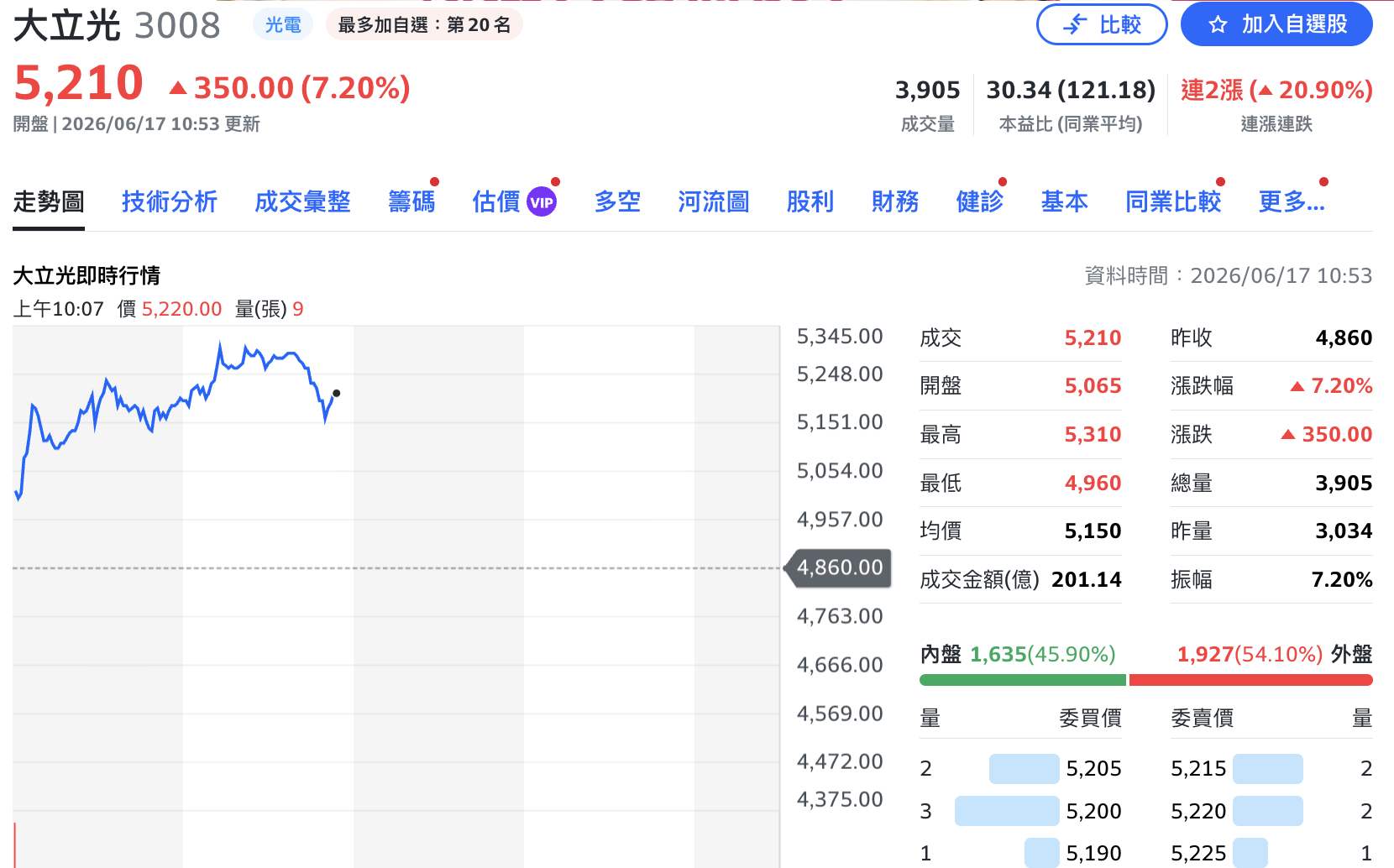Click the 5,345.00 axis label

pyautogui.click(x=840, y=337)
